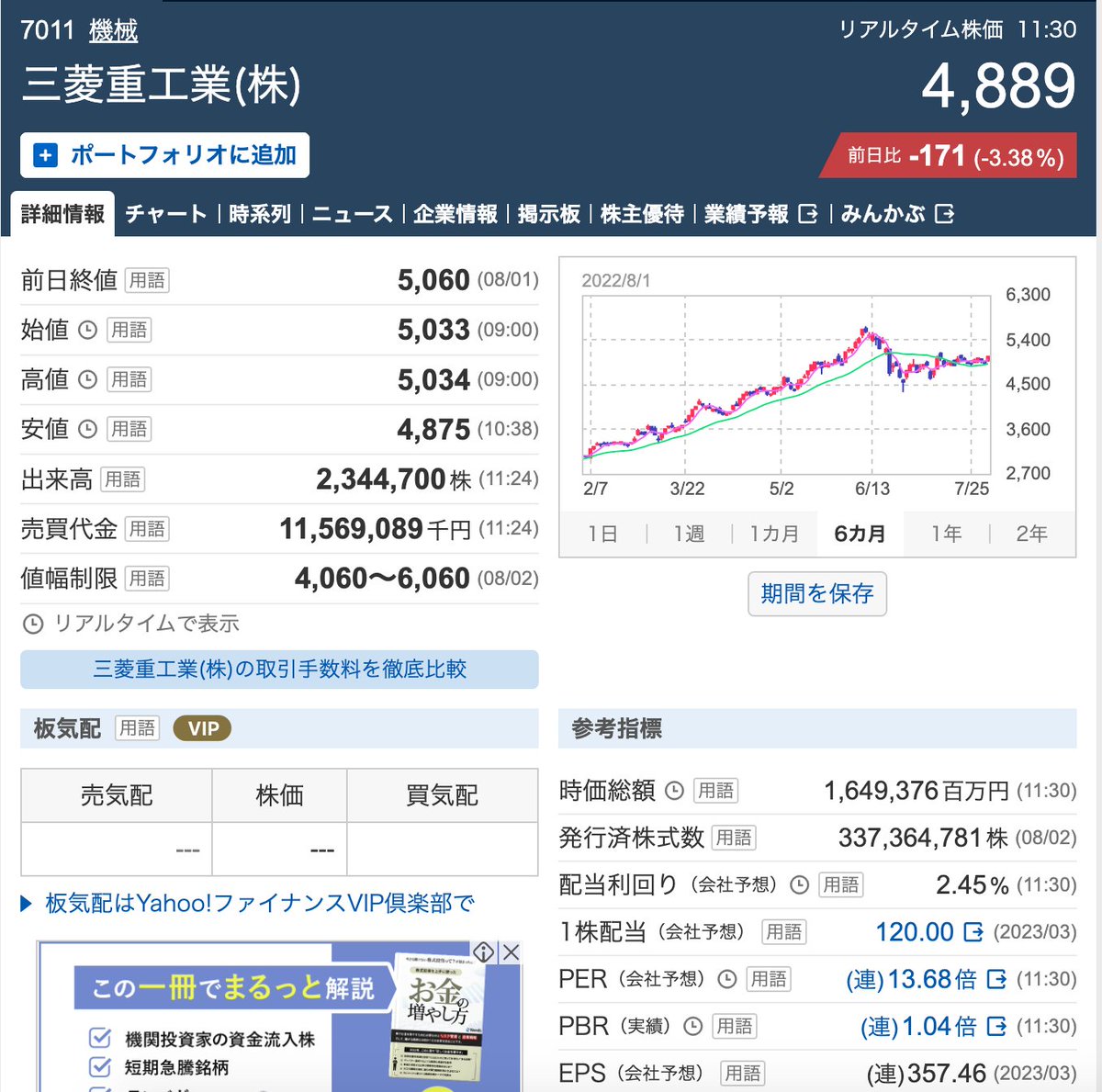This screenshot has width=1102, height=1092.
Task: Set chart period to 1カ月
Action: click(x=774, y=534)
